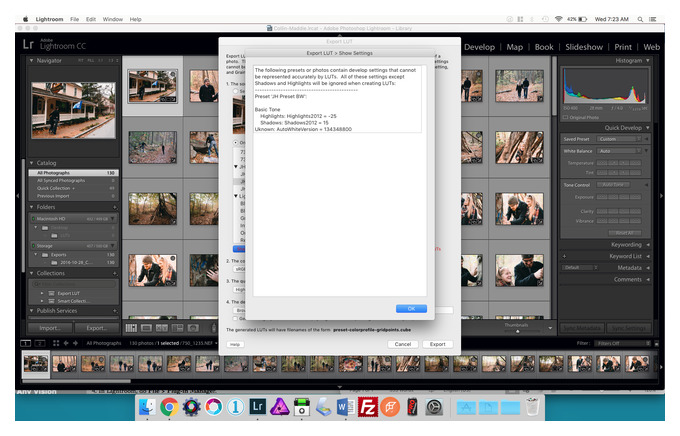Select Loupe view icon in toolbar

[x=147, y=328]
